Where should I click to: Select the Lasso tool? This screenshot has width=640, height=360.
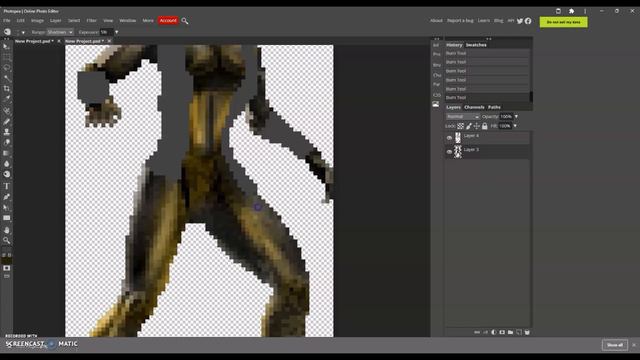pos(7,68)
